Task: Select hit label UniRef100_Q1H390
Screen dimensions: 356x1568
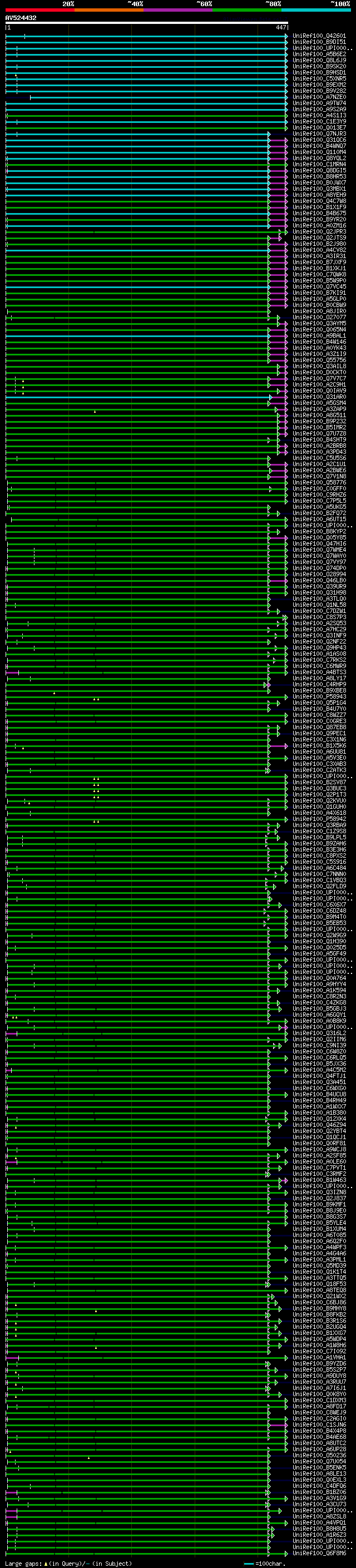Action: (319, 942)
